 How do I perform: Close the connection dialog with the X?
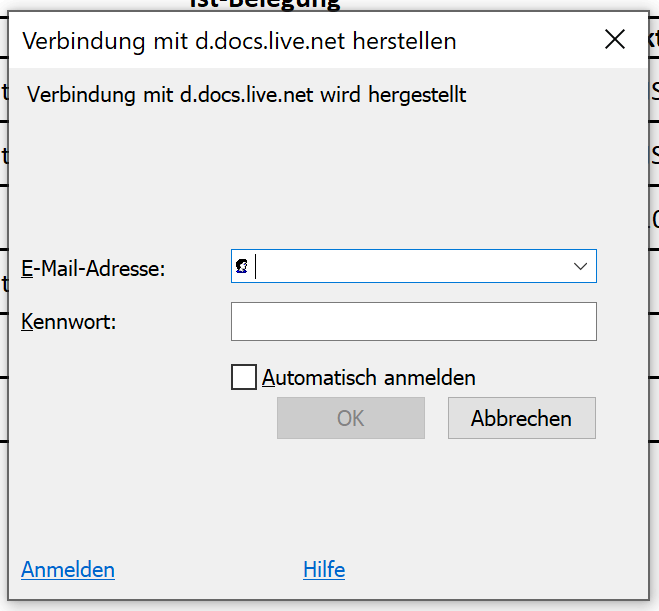coord(615,40)
